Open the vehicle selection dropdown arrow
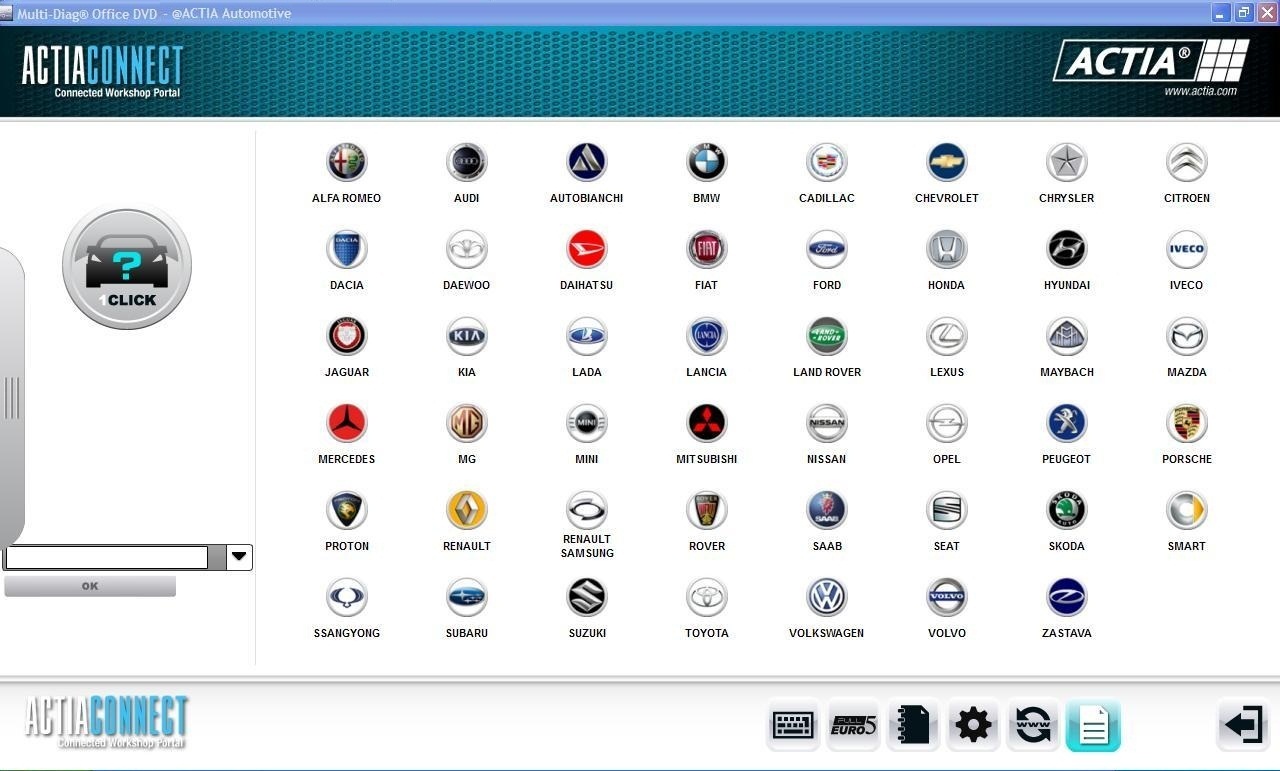The width and height of the screenshot is (1280, 771). coord(239,557)
